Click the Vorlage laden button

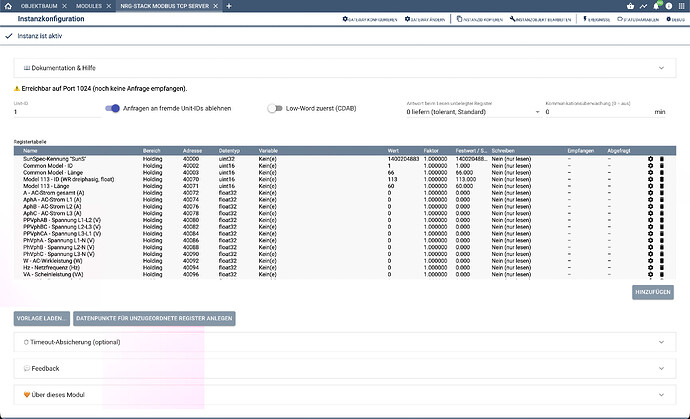(x=42, y=319)
